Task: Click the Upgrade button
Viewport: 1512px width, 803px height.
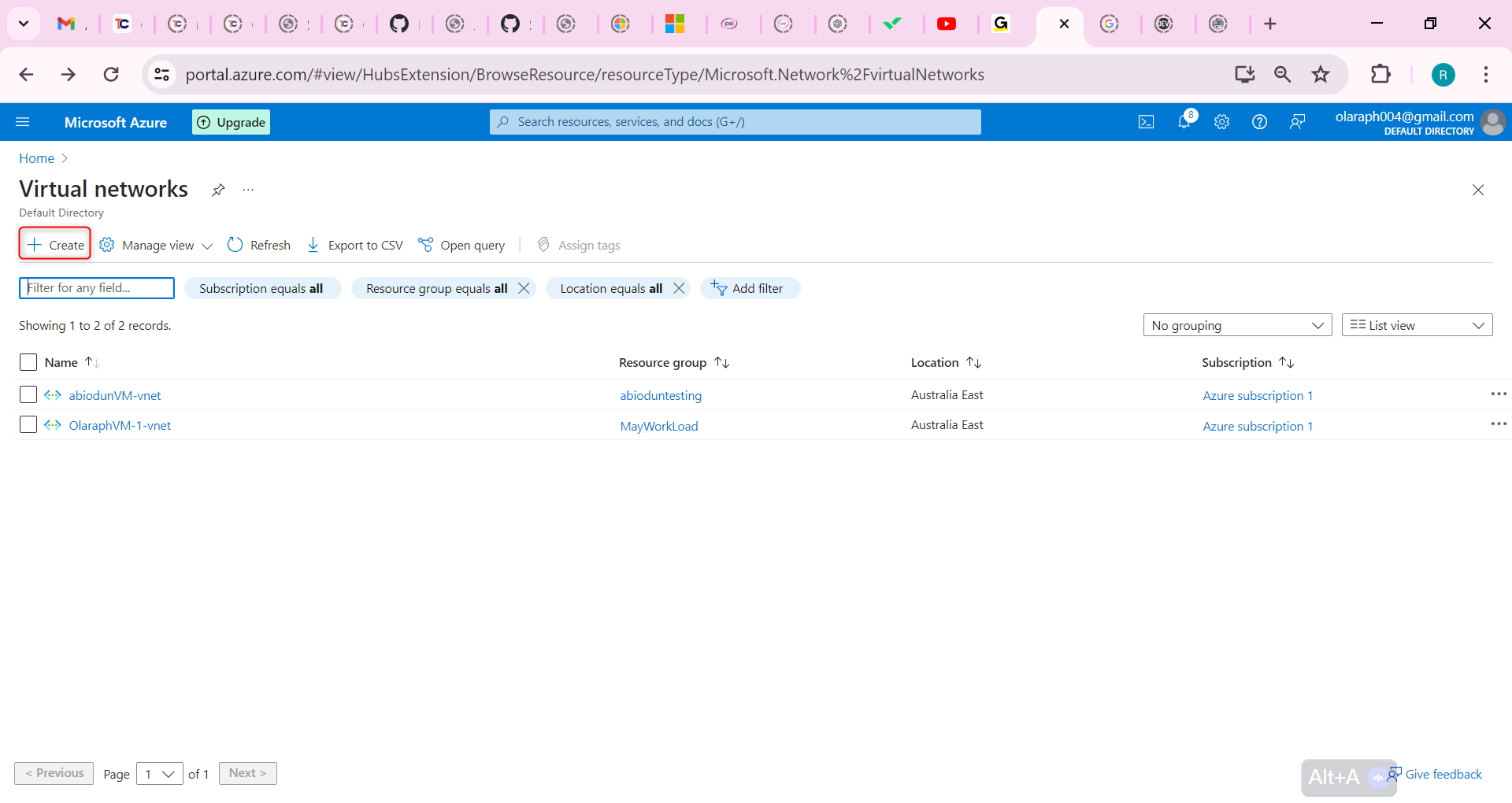Action: [231, 122]
